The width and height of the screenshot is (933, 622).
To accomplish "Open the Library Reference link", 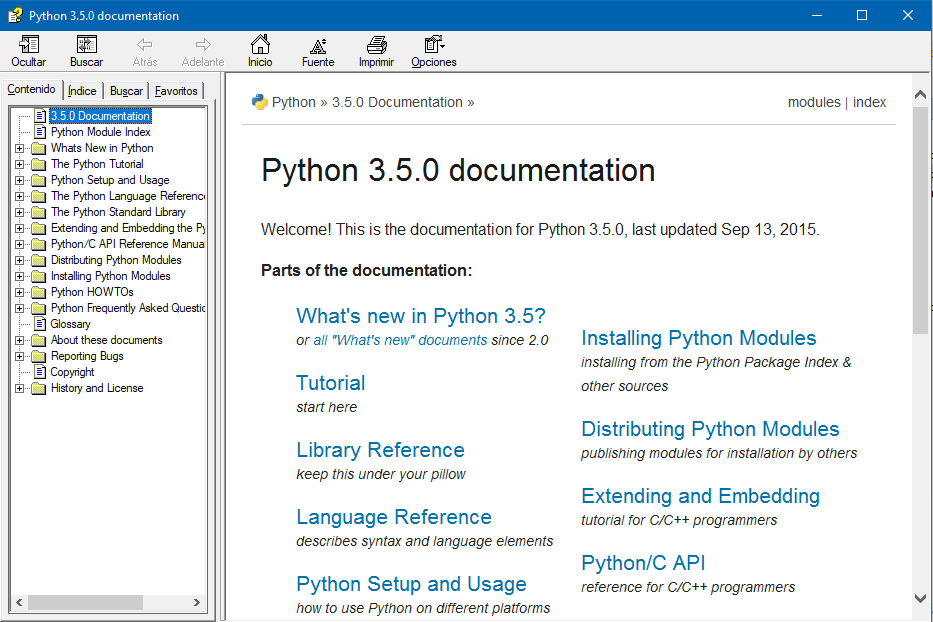I will (x=380, y=450).
